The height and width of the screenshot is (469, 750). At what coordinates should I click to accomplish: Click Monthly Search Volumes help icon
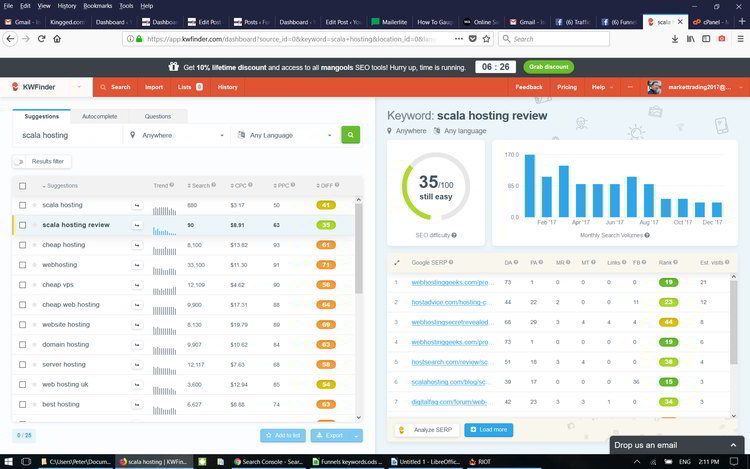[647, 235]
